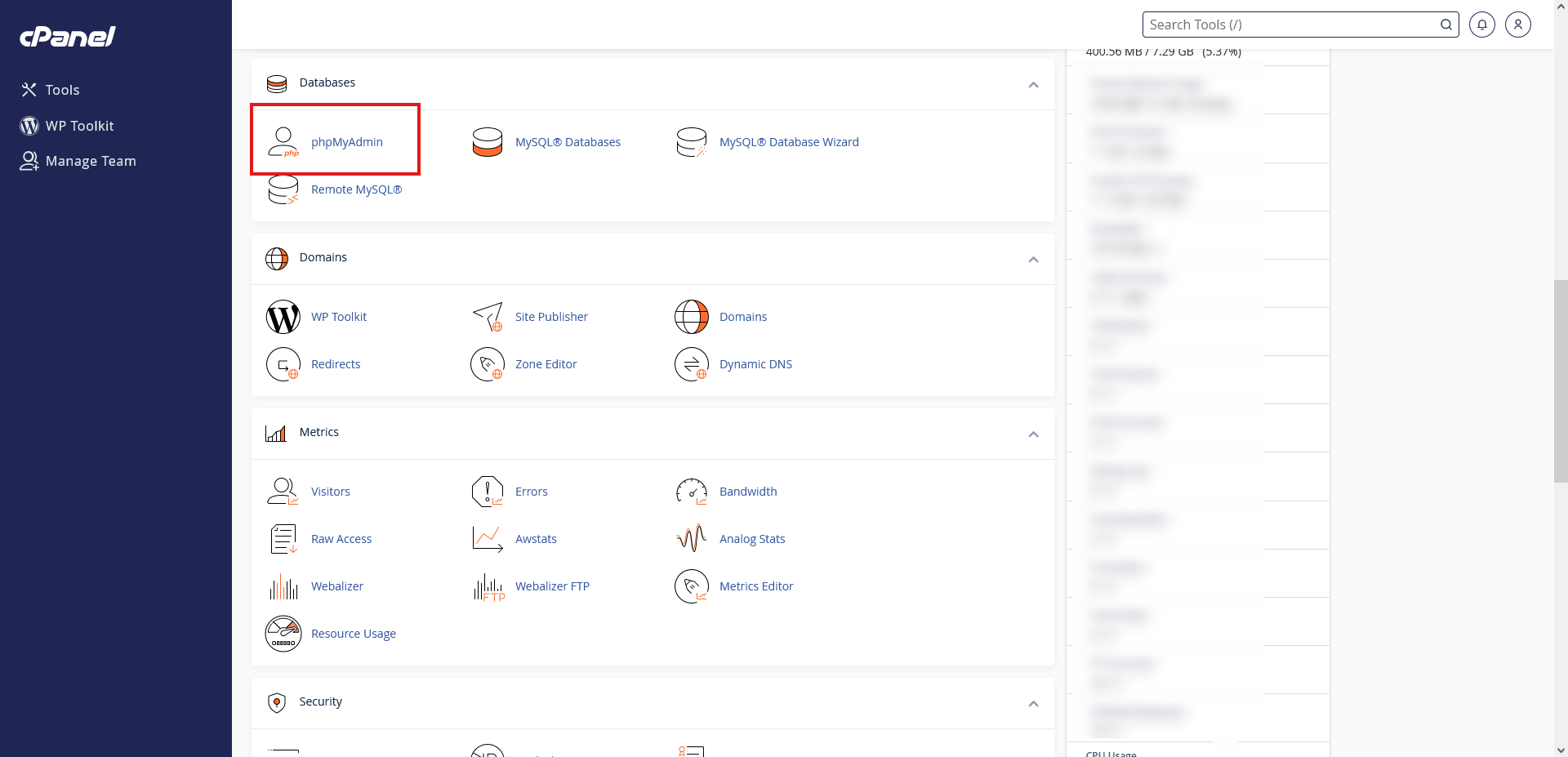Viewport: 1568px width, 757px height.
Task: Open the phpMyAdmin icon
Action: (283, 142)
